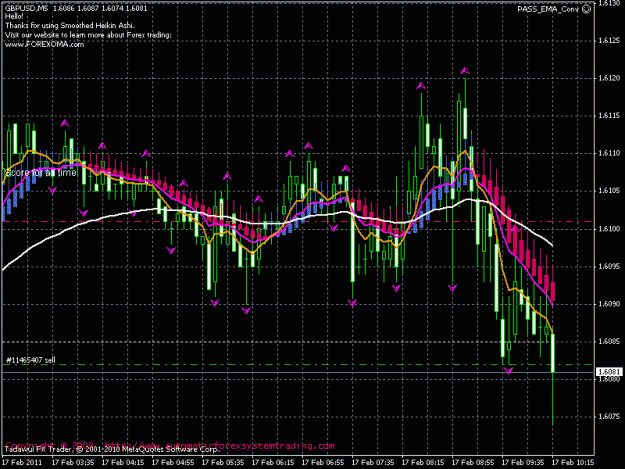This screenshot has height=469, width=625.
Task: Select the '#11465407 sell' order label
Action: point(31,360)
